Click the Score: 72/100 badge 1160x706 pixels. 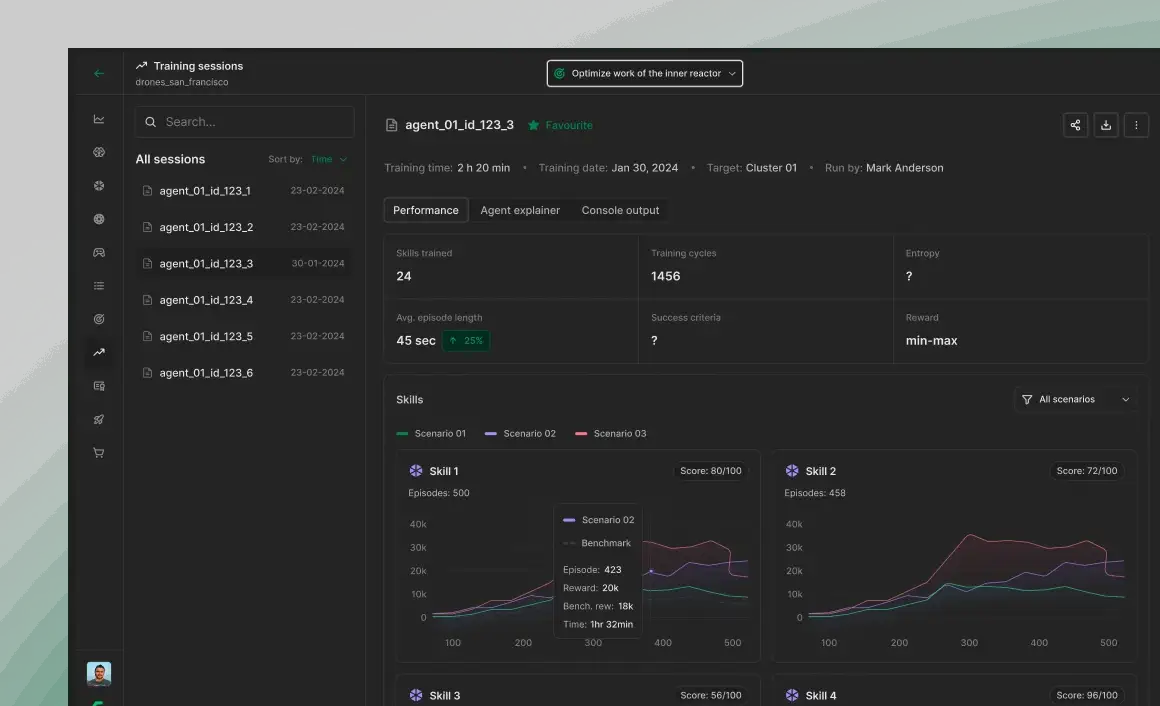[x=1086, y=471]
